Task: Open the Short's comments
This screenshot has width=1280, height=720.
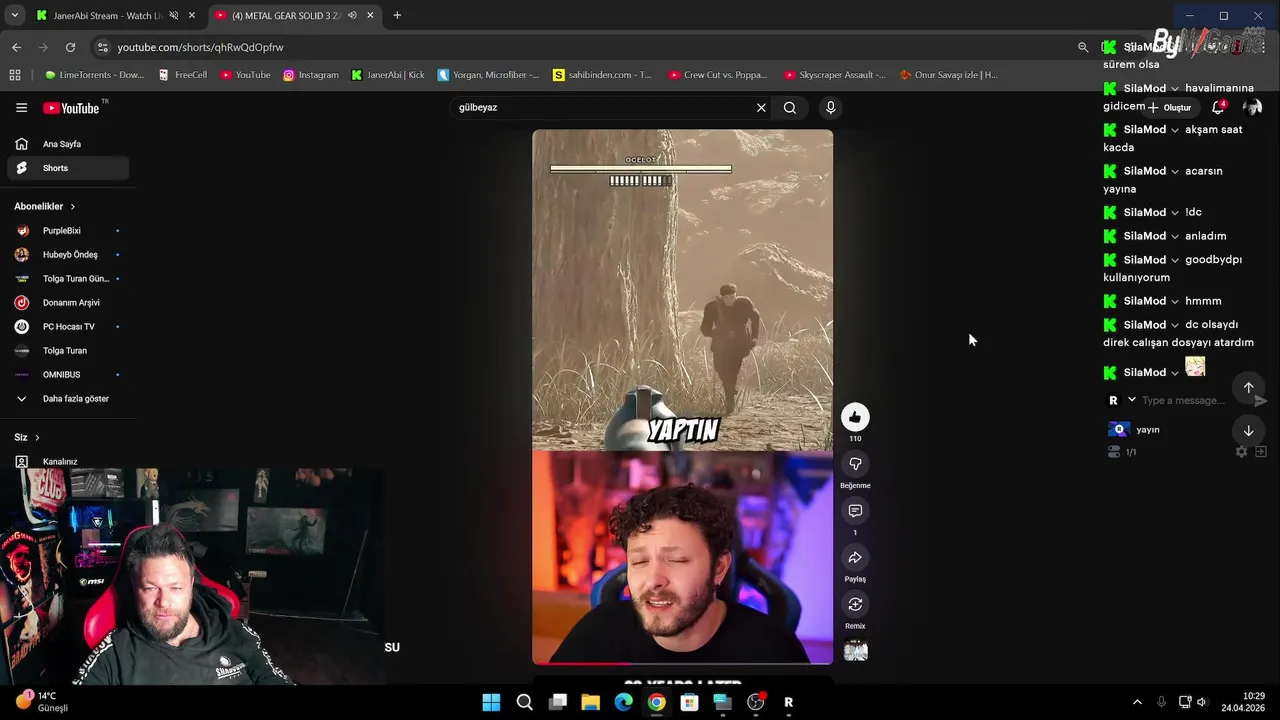Action: coord(855,511)
